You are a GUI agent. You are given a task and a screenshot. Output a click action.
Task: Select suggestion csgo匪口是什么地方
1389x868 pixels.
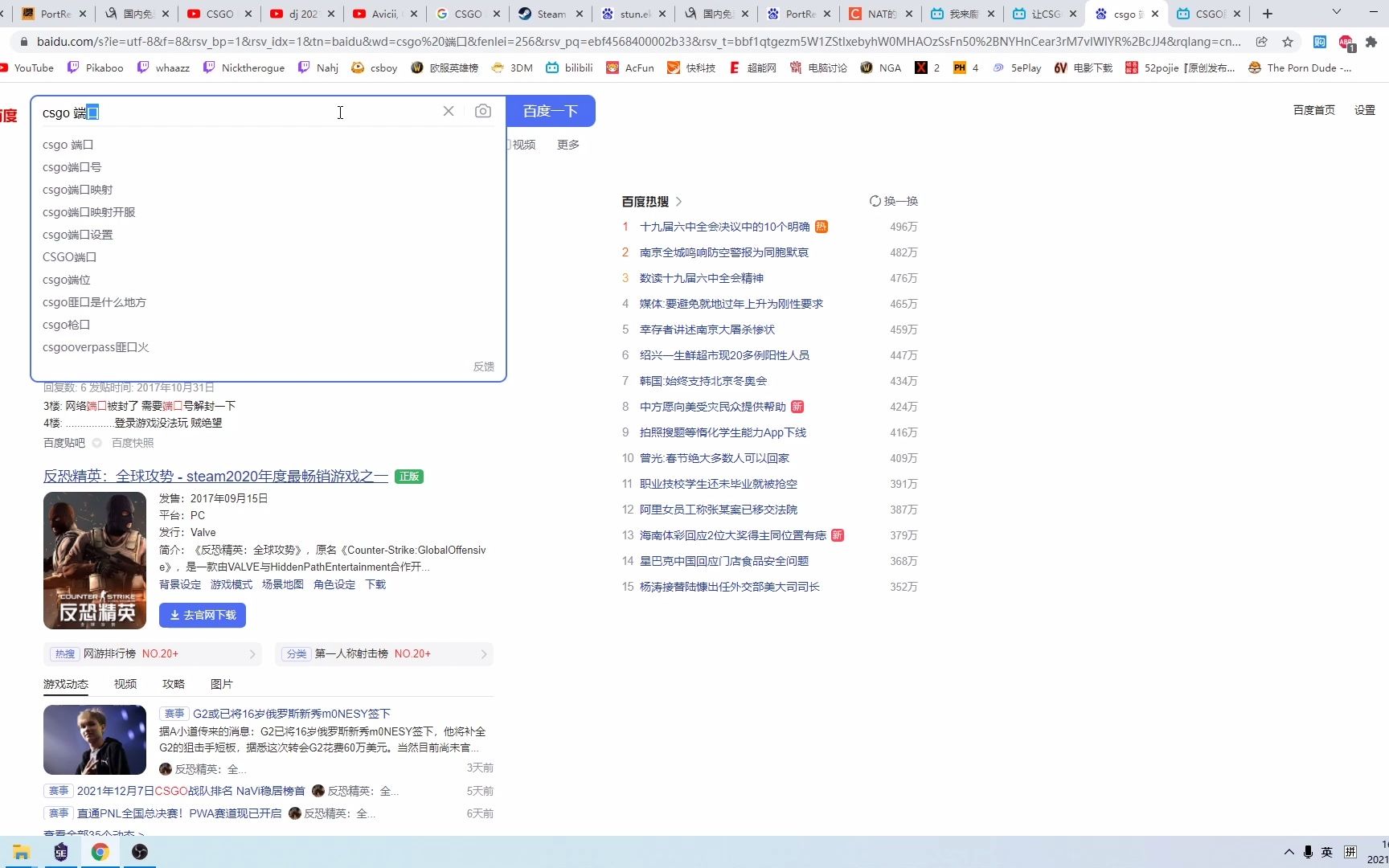coord(95,302)
